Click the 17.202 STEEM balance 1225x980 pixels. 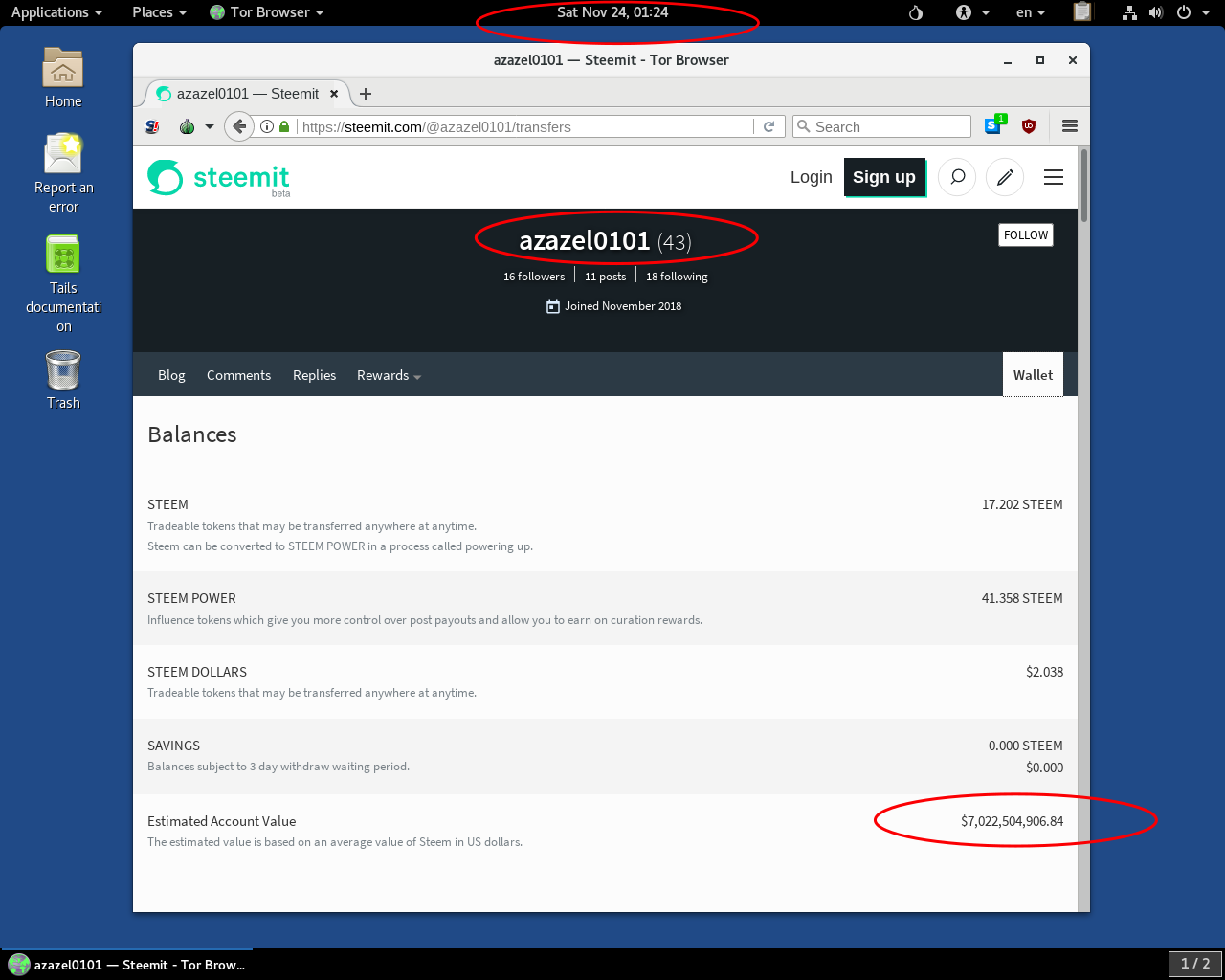[x=1022, y=504]
